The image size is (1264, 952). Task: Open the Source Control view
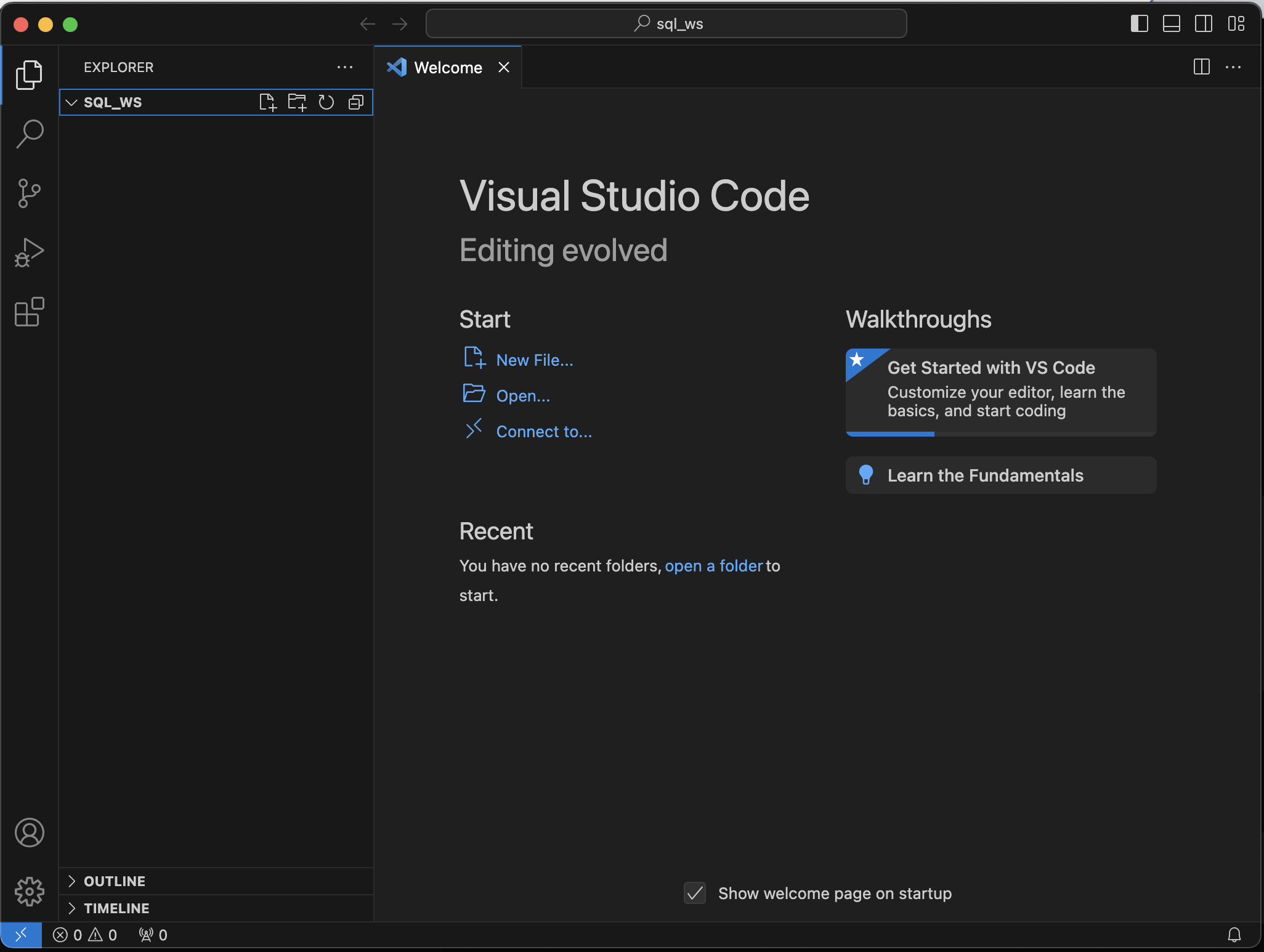29,193
